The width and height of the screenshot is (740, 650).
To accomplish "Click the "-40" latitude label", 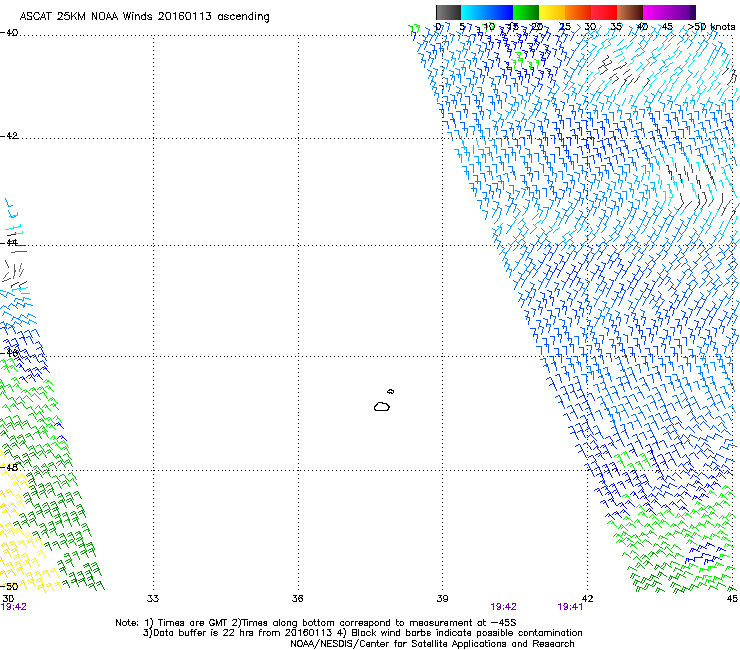I will 9,33.
